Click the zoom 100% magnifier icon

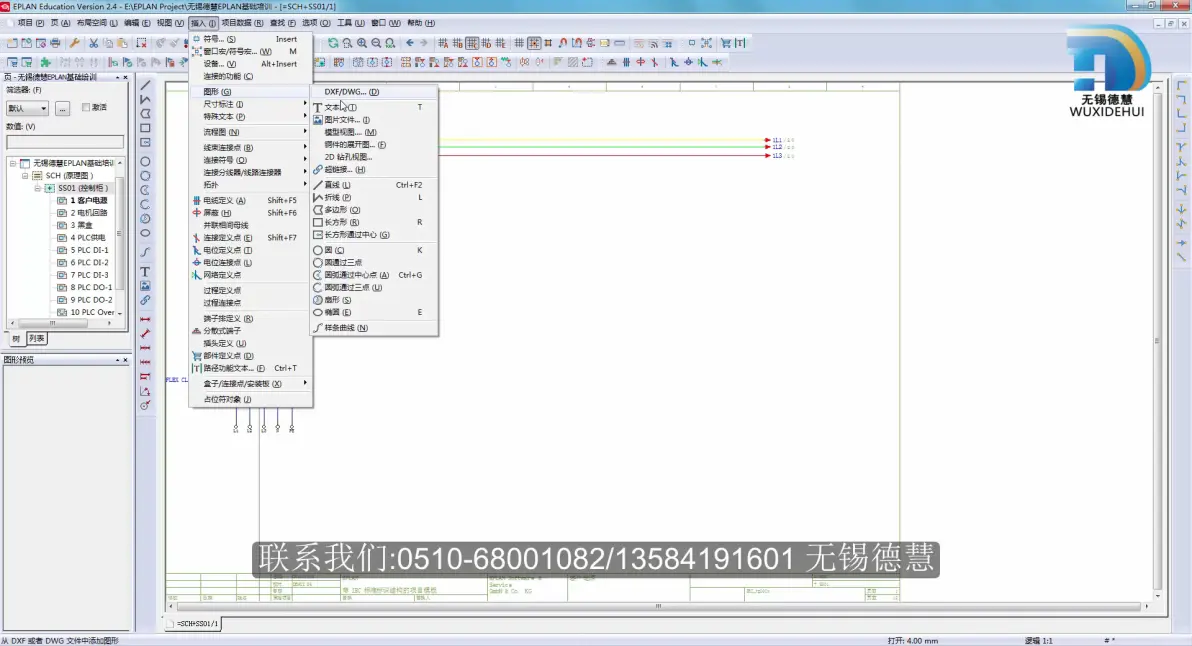[391, 43]
